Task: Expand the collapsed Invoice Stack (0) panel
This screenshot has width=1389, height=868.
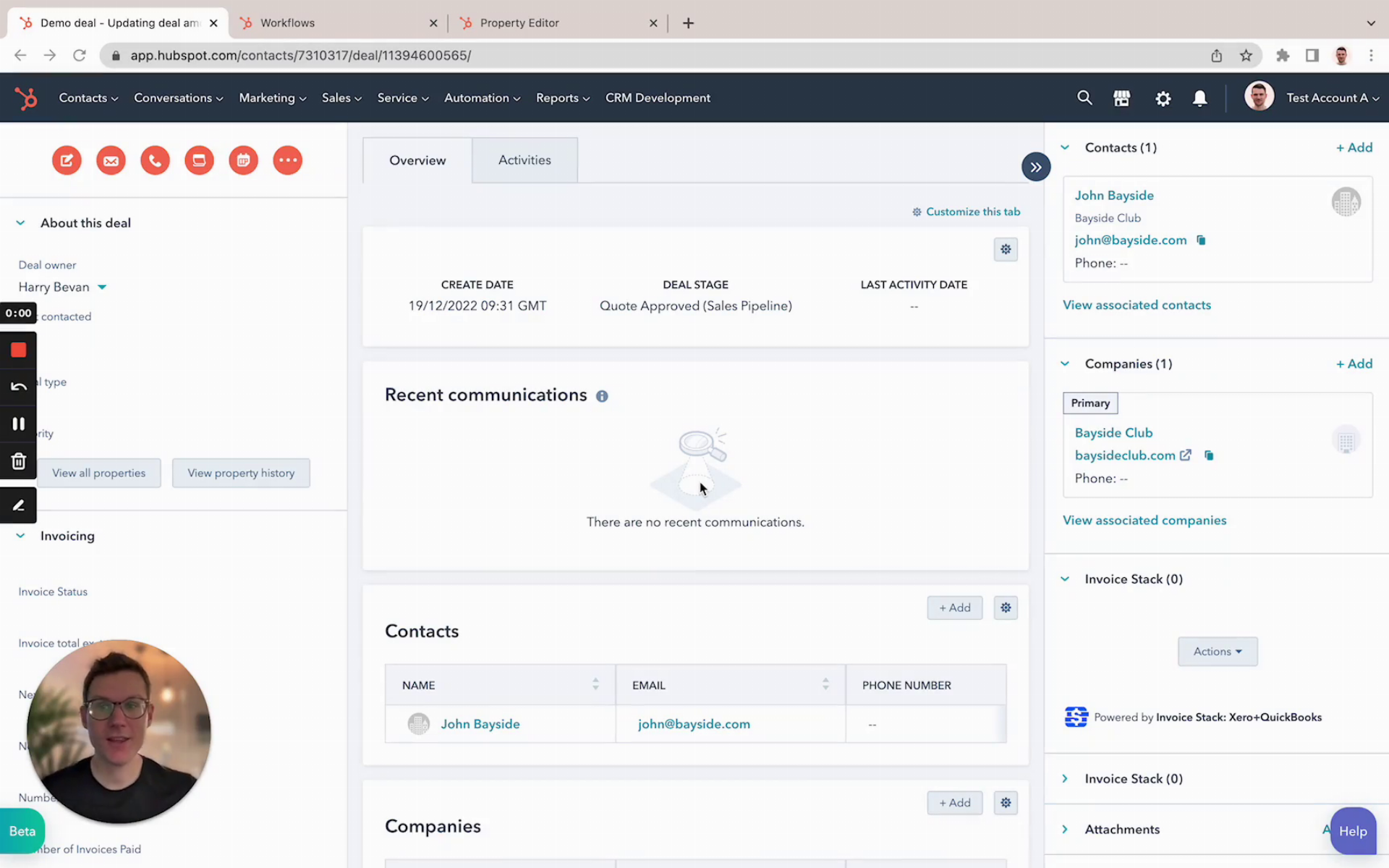Action: coord(1065,778)
